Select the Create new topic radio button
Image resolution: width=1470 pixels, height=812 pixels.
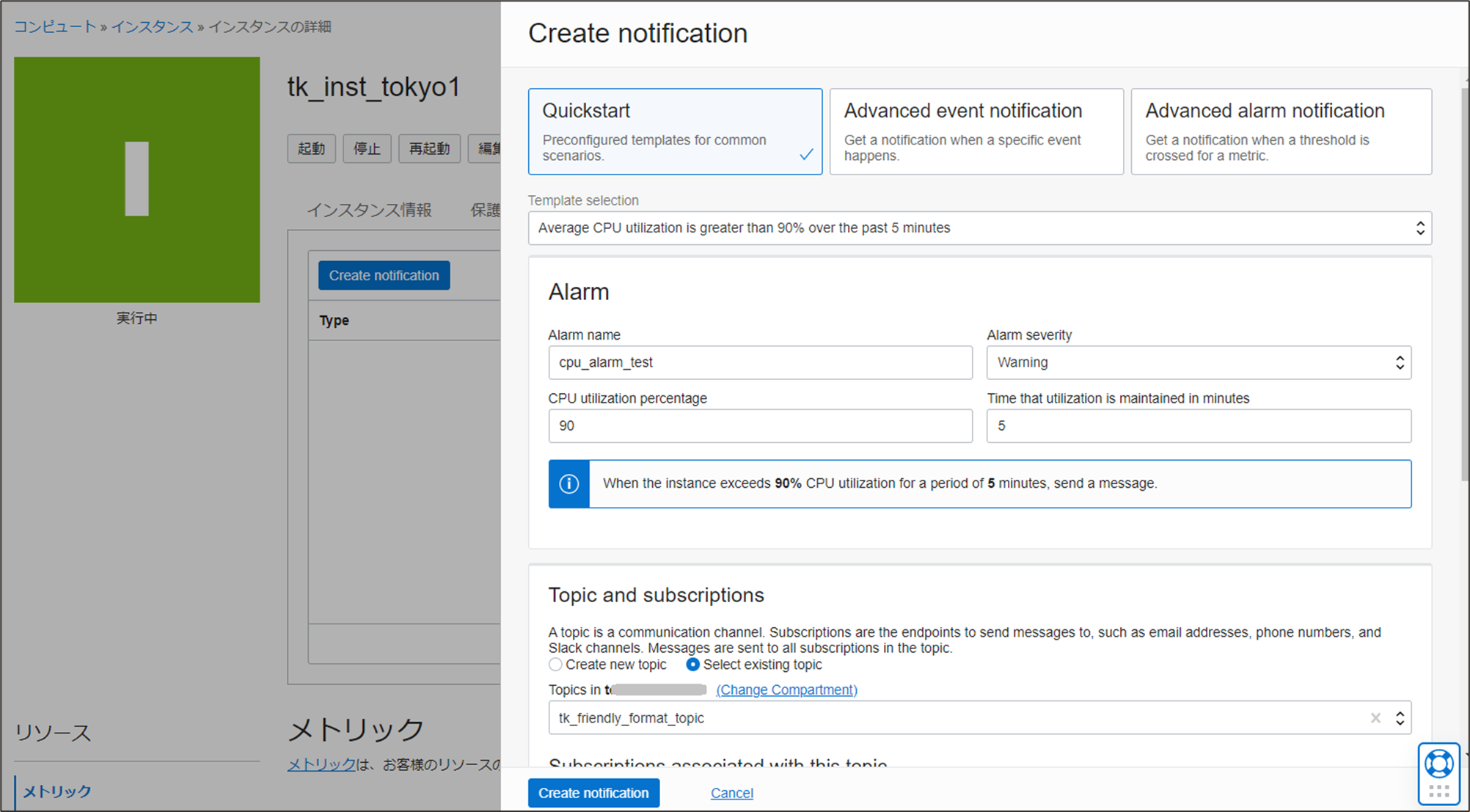pos(555,665)
